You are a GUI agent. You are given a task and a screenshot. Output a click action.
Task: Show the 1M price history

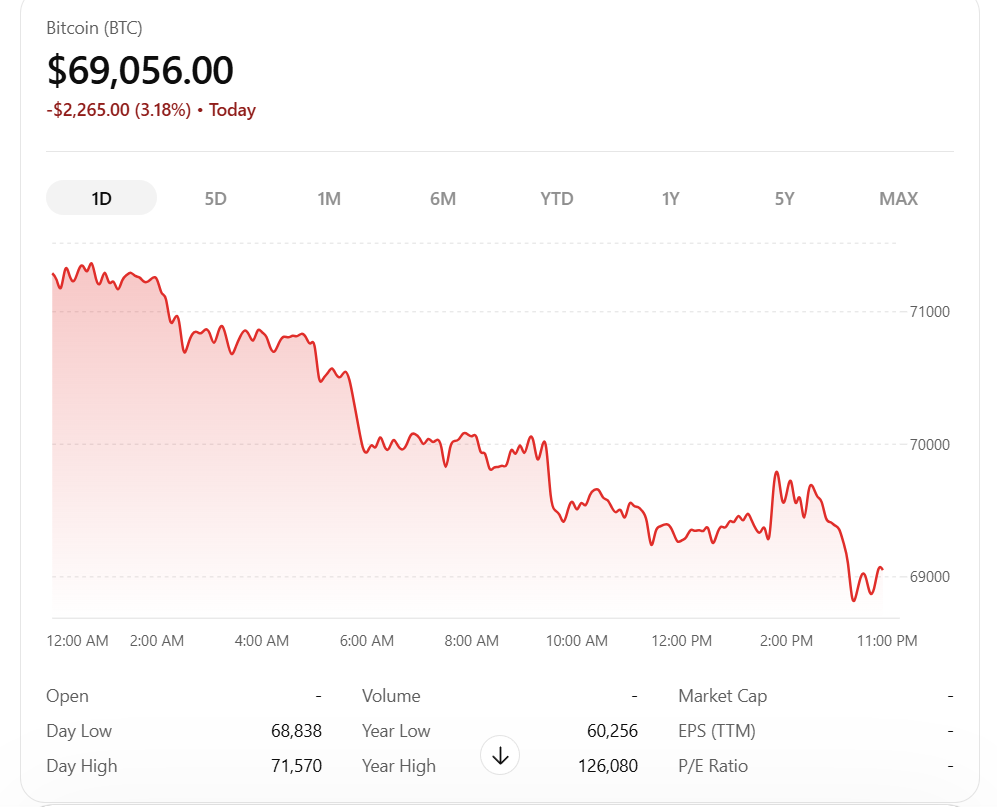tap(329, 198)
